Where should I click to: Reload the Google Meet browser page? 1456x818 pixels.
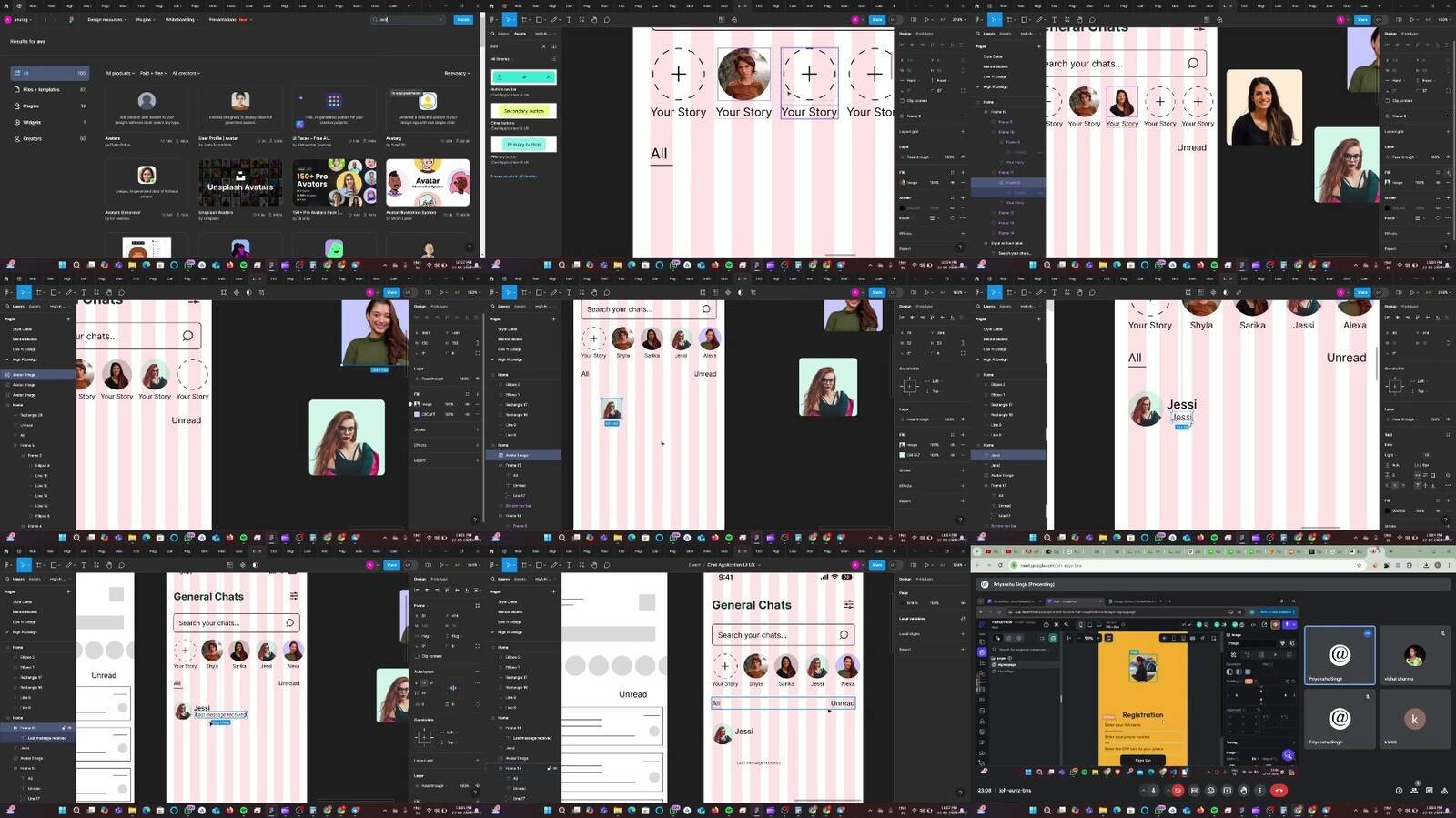[x=1000, y=565]
